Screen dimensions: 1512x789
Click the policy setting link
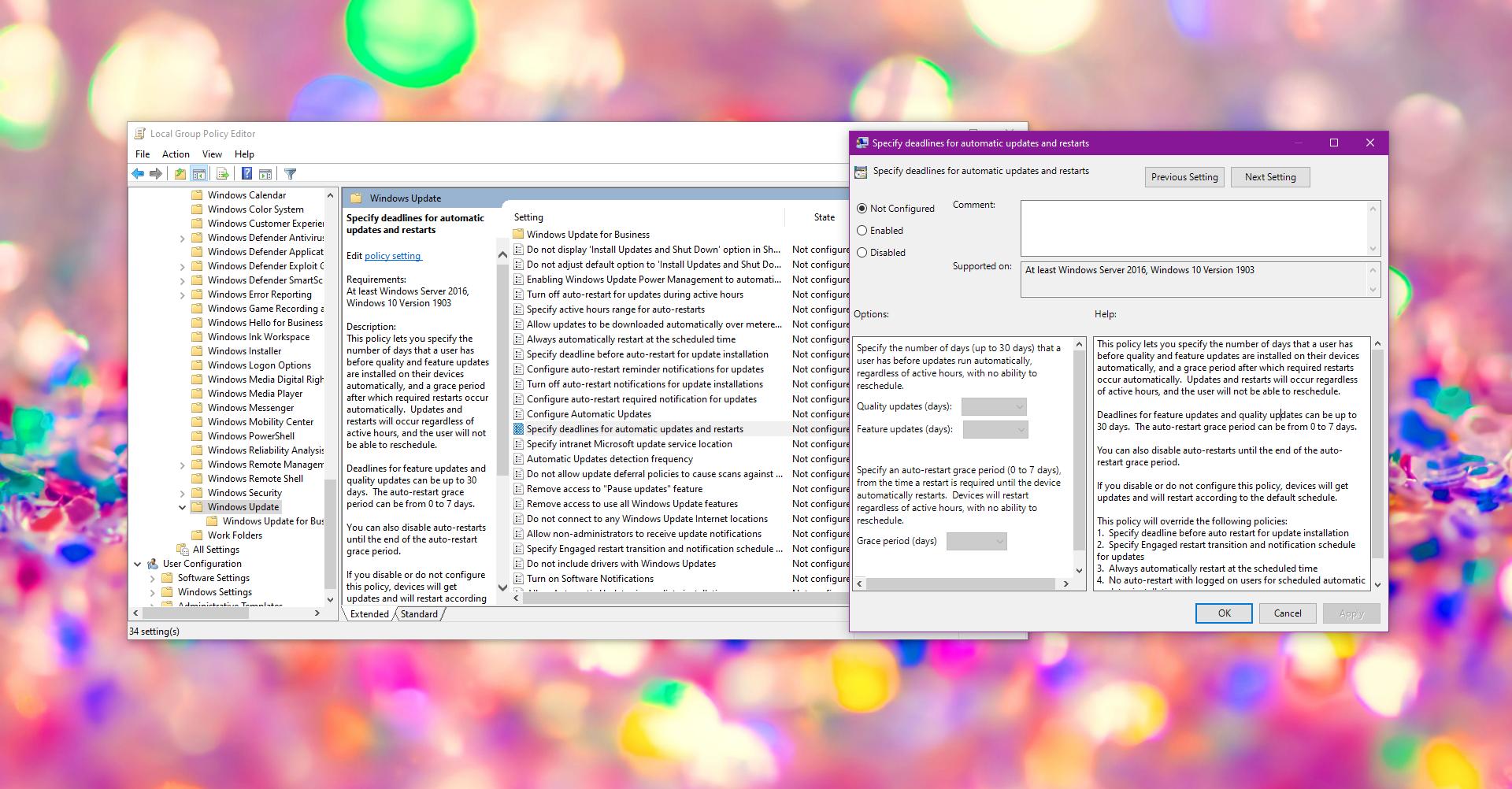point(393,256)
